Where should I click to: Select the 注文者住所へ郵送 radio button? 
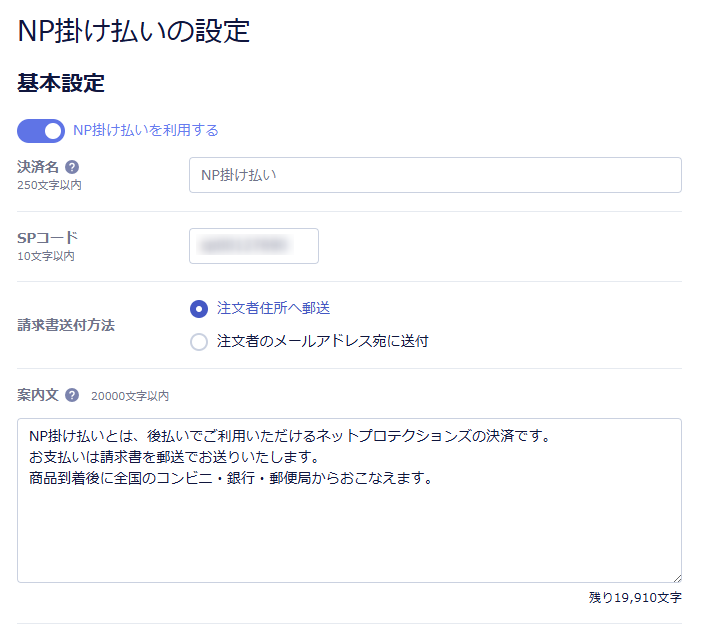point(199,309)
